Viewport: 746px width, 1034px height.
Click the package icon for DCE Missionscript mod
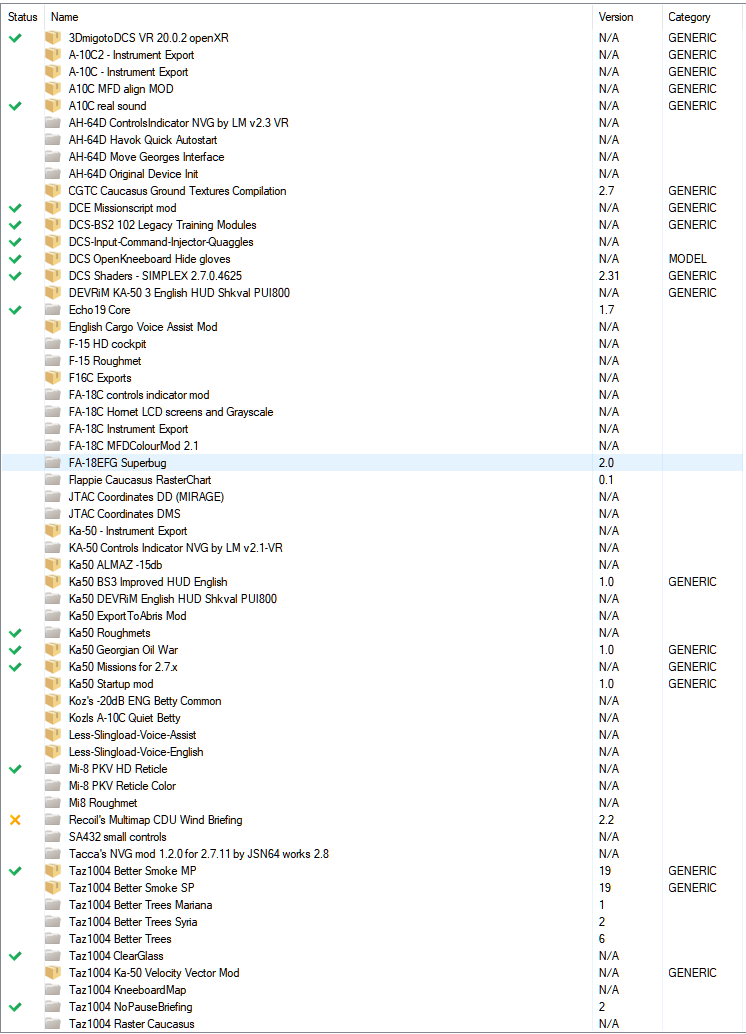[53, 208]
